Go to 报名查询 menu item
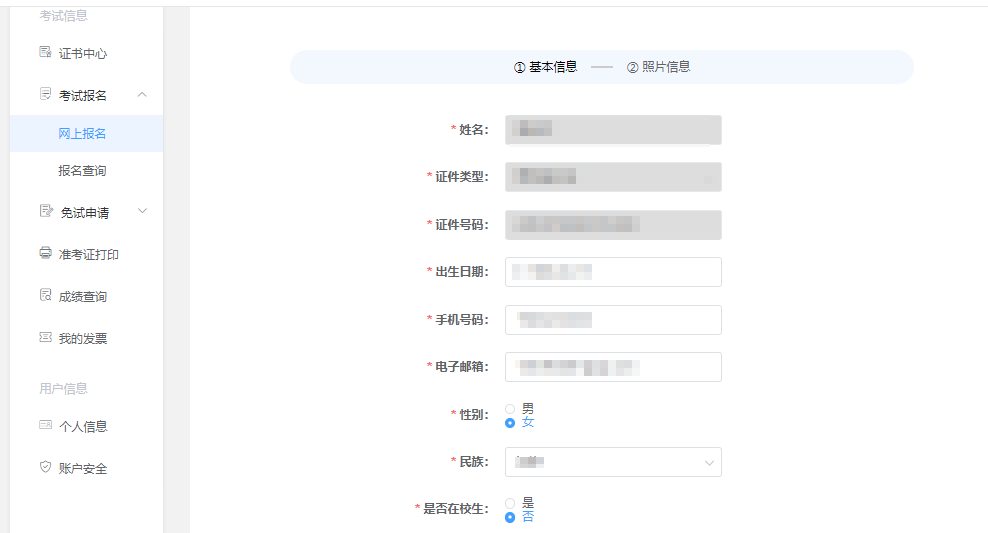988x533 pixels. [x=82, y=171]
